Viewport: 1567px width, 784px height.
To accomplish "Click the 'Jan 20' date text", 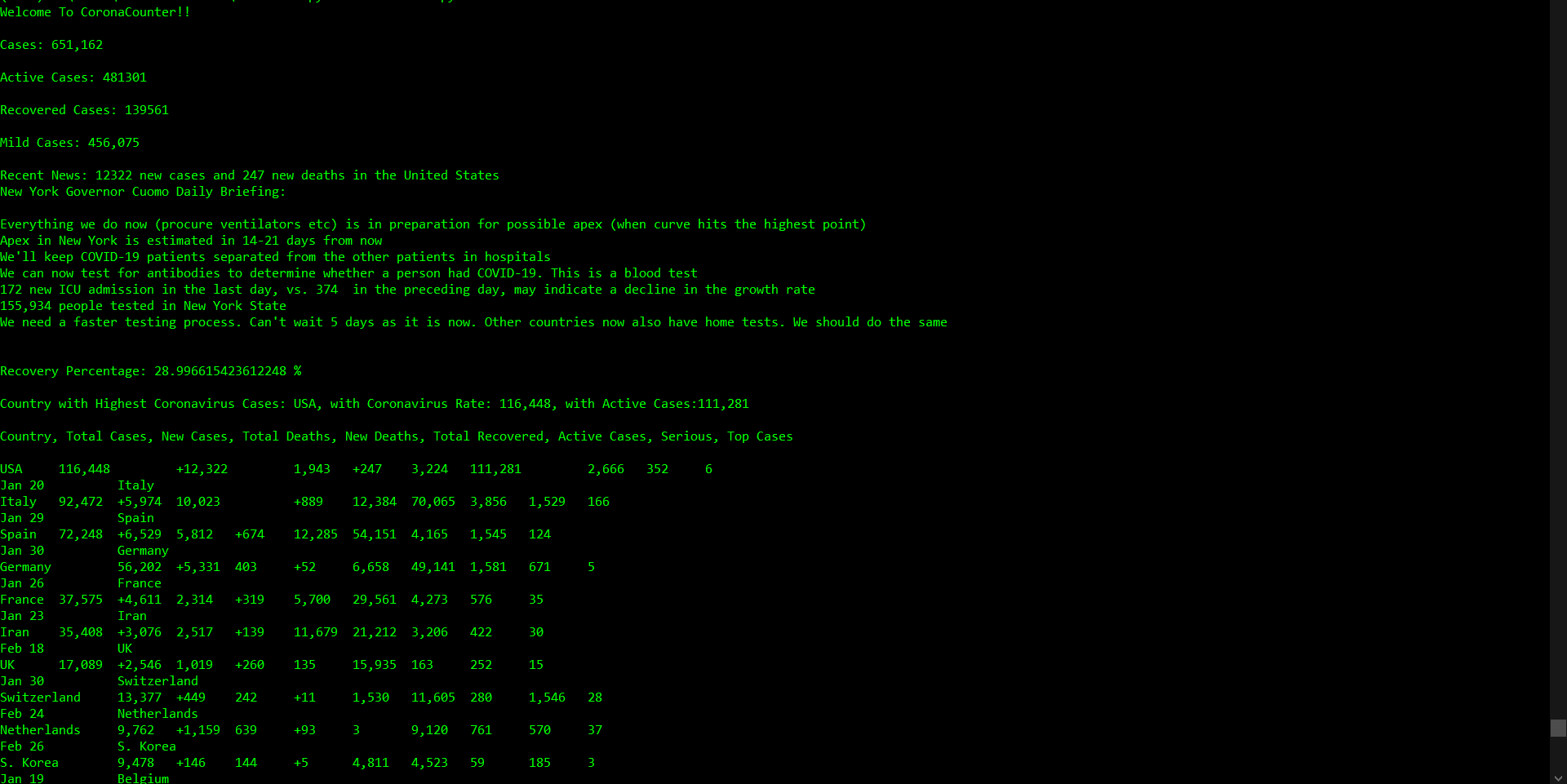I will (22, 485).
